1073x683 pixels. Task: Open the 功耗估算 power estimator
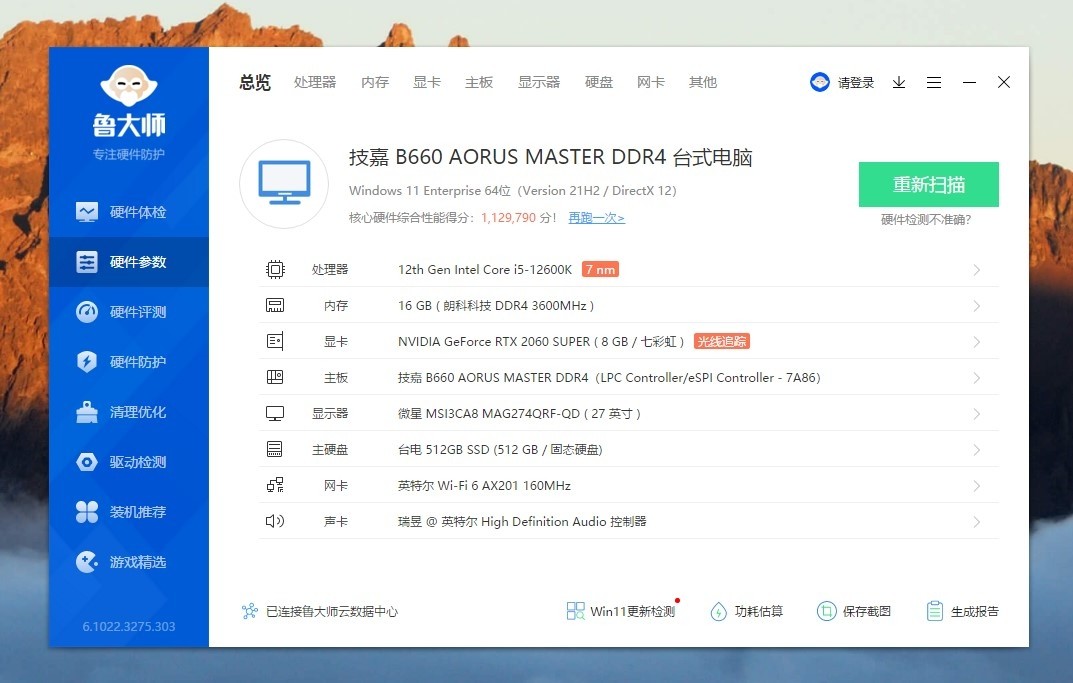(748, 610)
